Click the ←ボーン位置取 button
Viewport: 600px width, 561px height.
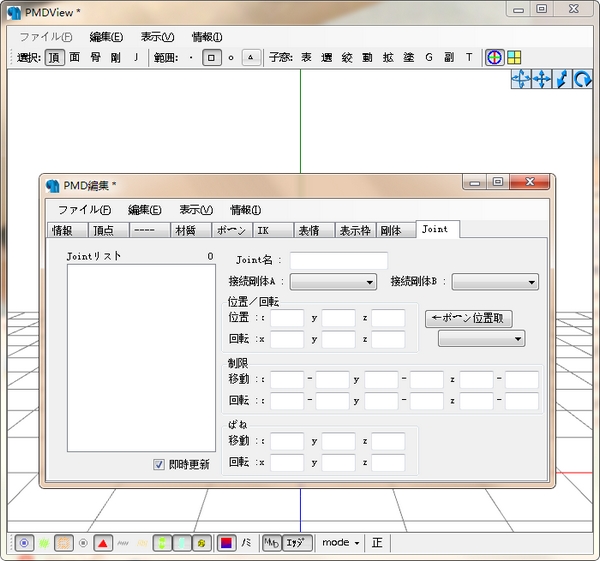tap(469, 318)
